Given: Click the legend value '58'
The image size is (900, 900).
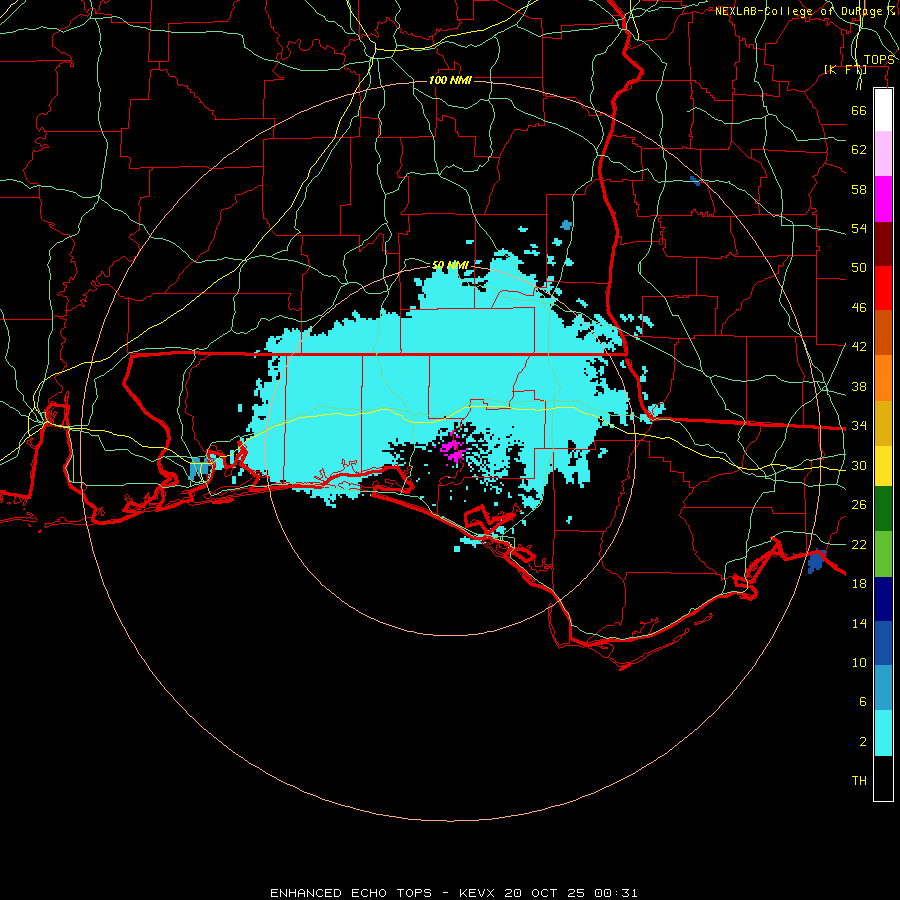Looking at the screenshot, I should (x=859, y=189).
